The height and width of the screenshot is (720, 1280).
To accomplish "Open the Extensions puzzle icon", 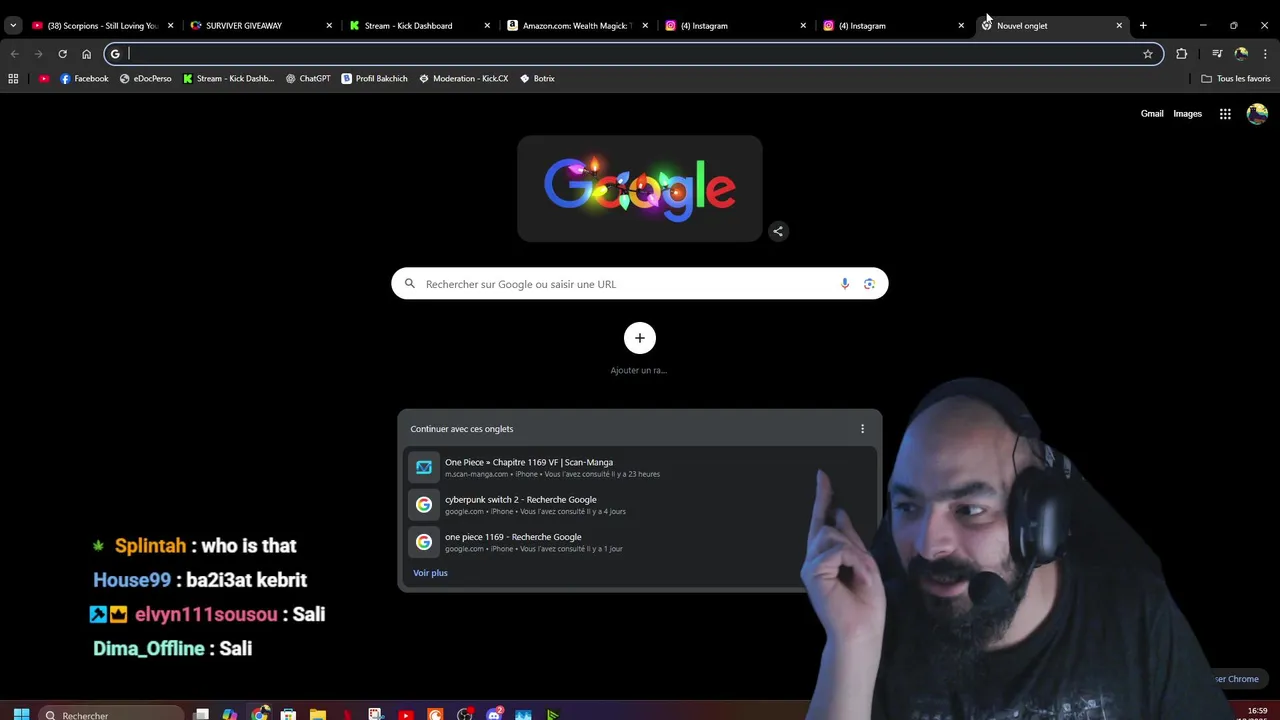I will click(1182, 54).
